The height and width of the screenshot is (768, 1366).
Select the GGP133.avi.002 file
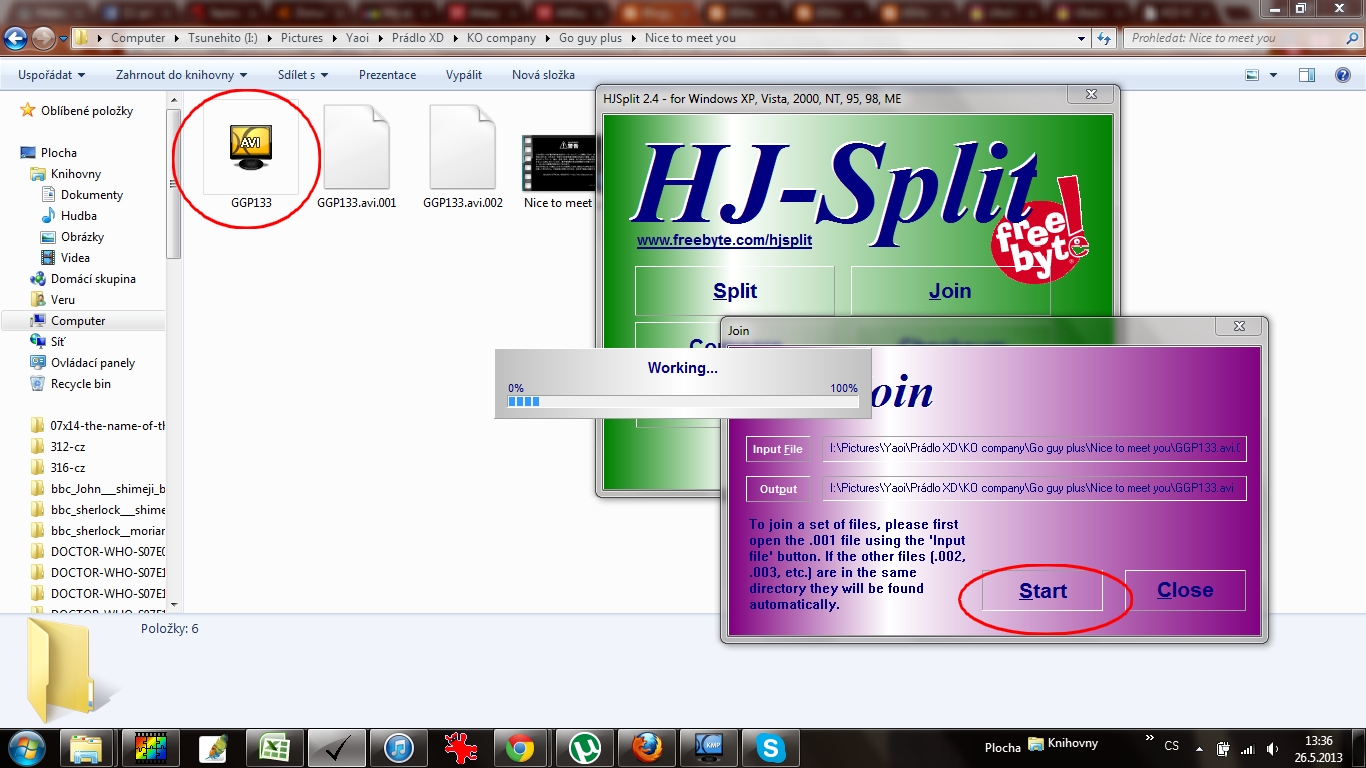point(462,150)
